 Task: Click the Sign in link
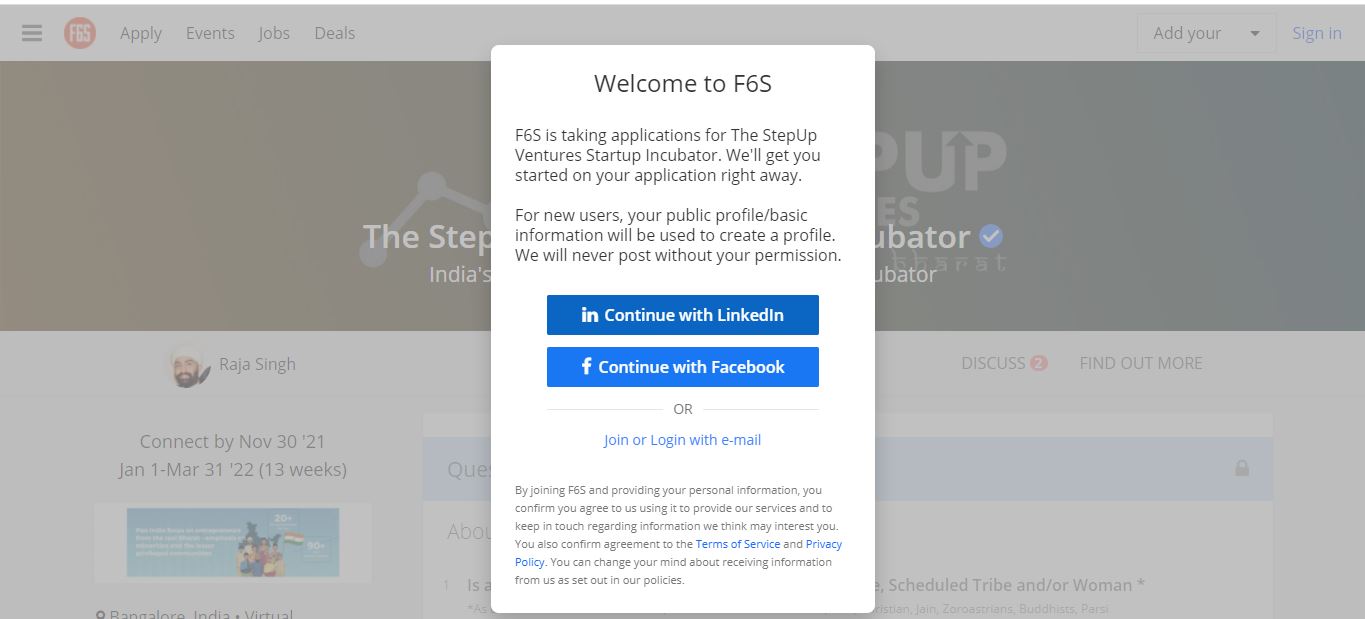point(1316,32)
